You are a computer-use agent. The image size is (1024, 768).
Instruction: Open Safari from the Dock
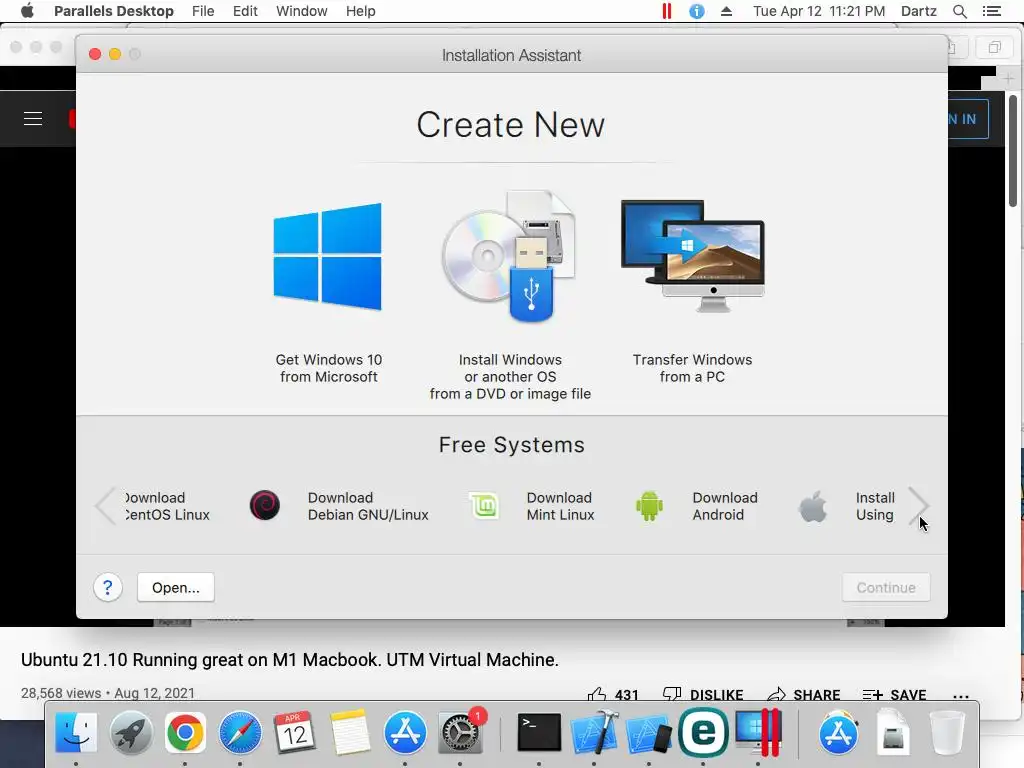[240, 732]
